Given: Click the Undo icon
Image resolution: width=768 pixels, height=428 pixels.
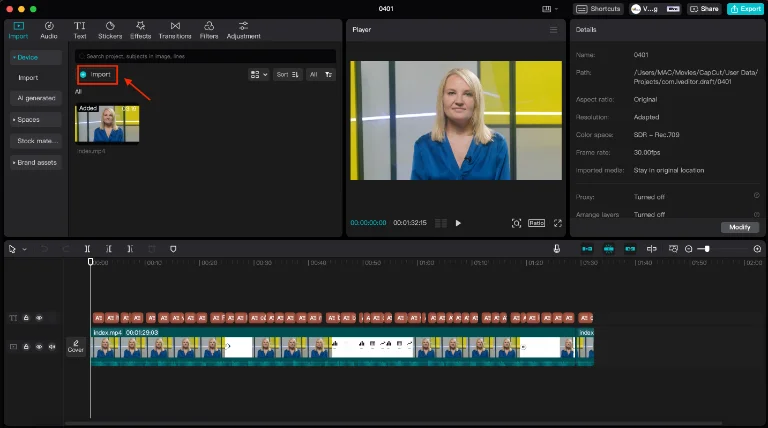Looking at the screenshot, I should (x=44, y=249).
